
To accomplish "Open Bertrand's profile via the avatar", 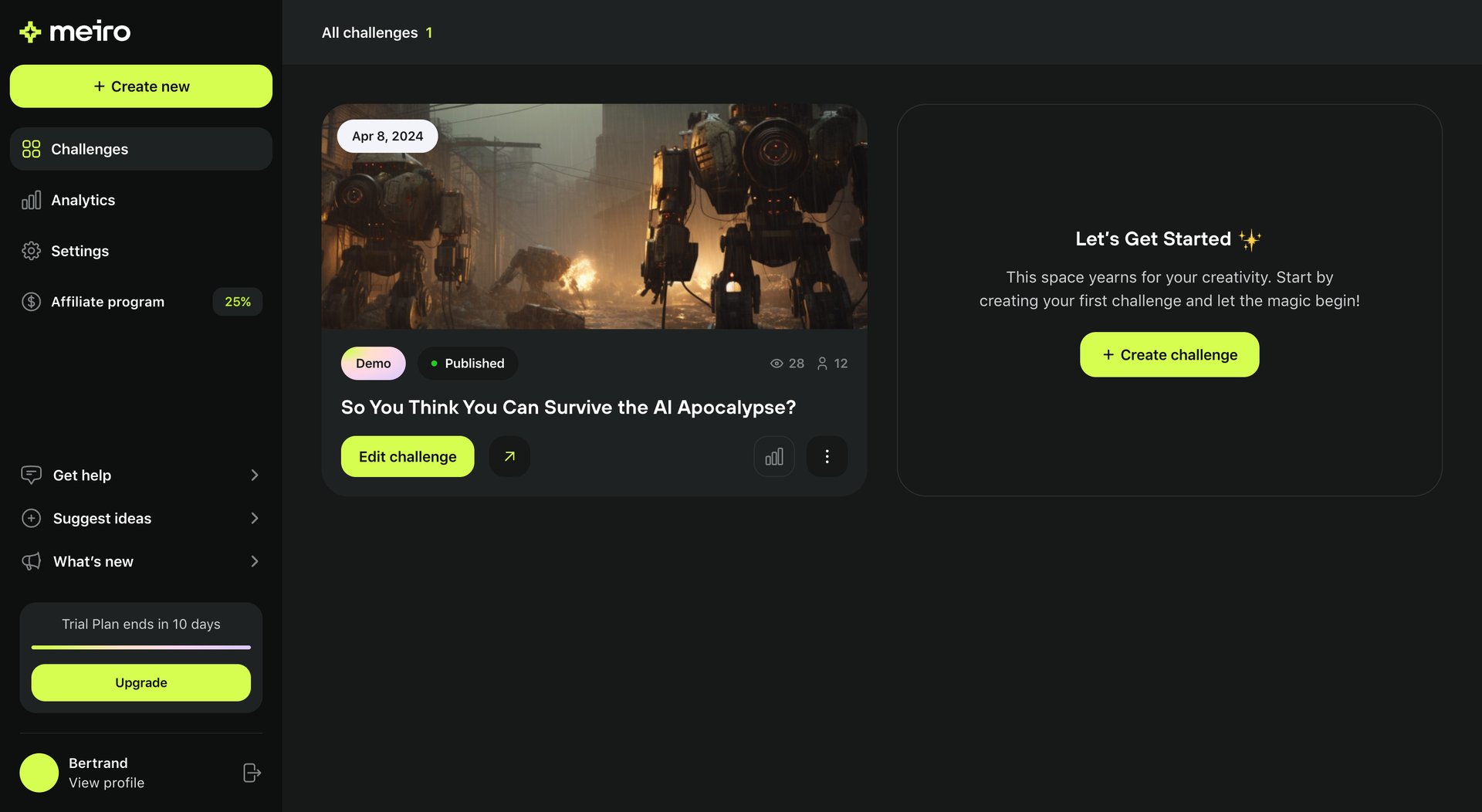I will coord(39,772).
